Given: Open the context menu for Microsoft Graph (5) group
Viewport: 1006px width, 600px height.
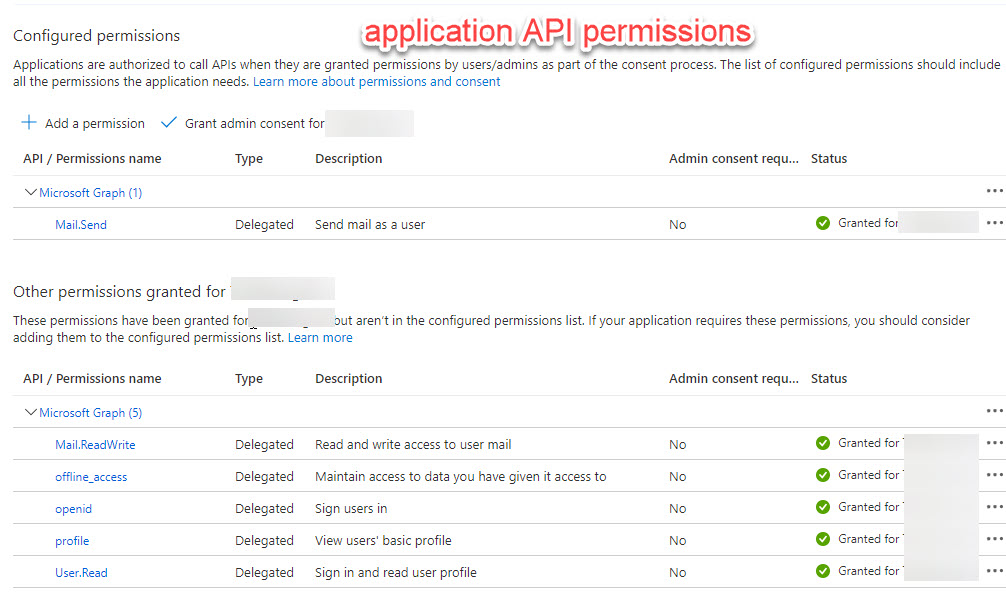Looking at the screenshot, I should click(x=994, y=412).
